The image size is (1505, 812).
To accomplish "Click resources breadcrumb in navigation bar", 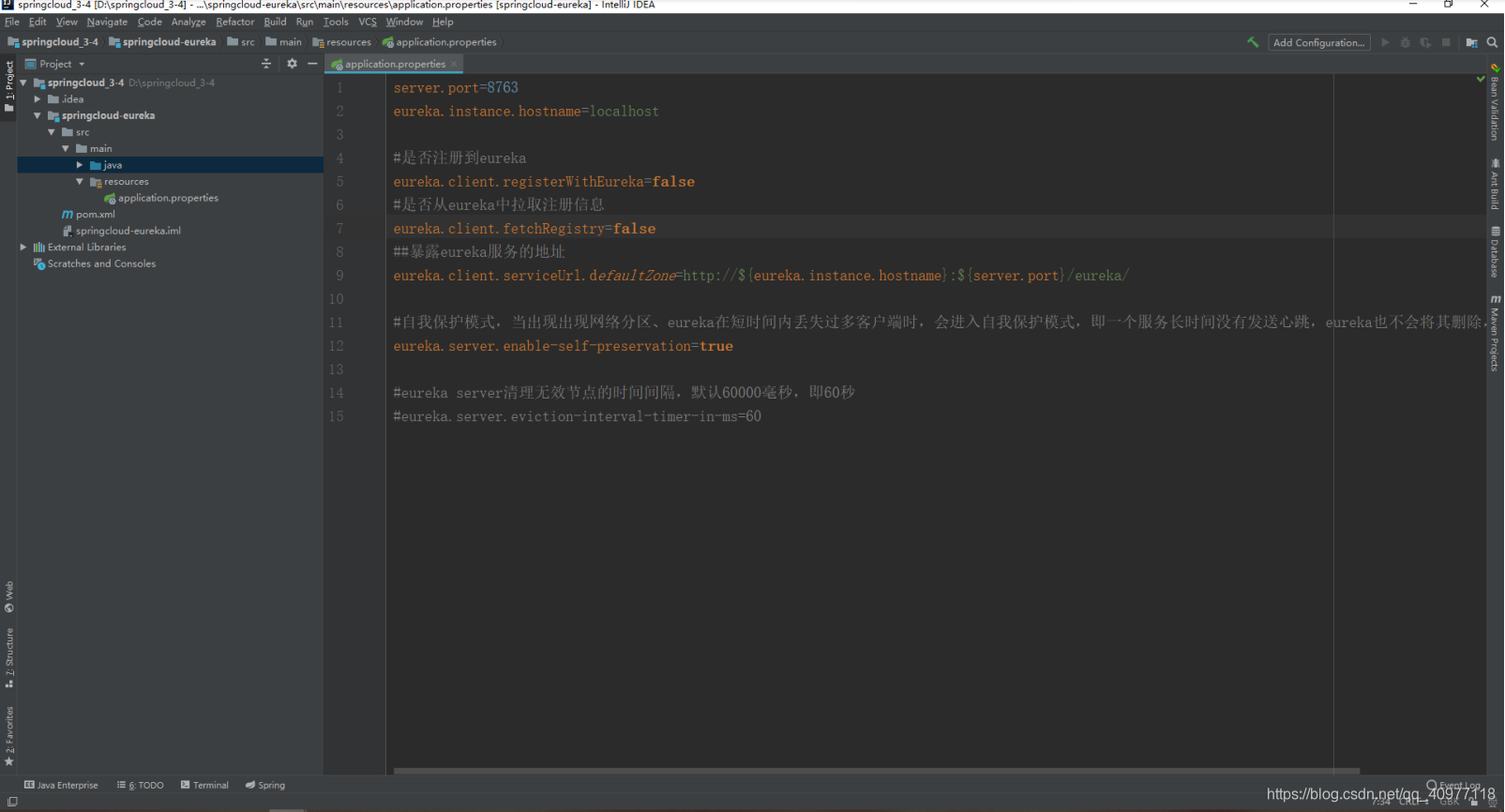I will 342,42.
